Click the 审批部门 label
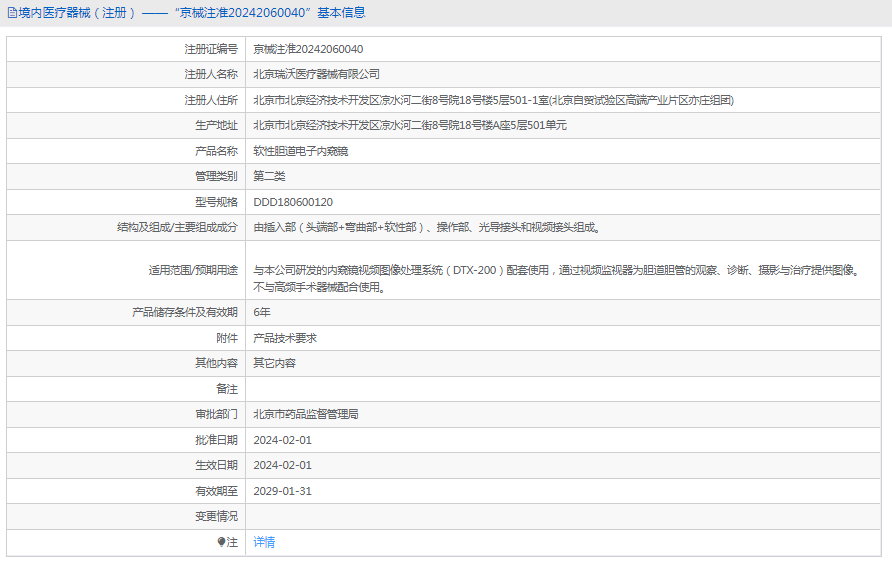The width and height of the screenshot is (892, 564). (x=216, y=414)
